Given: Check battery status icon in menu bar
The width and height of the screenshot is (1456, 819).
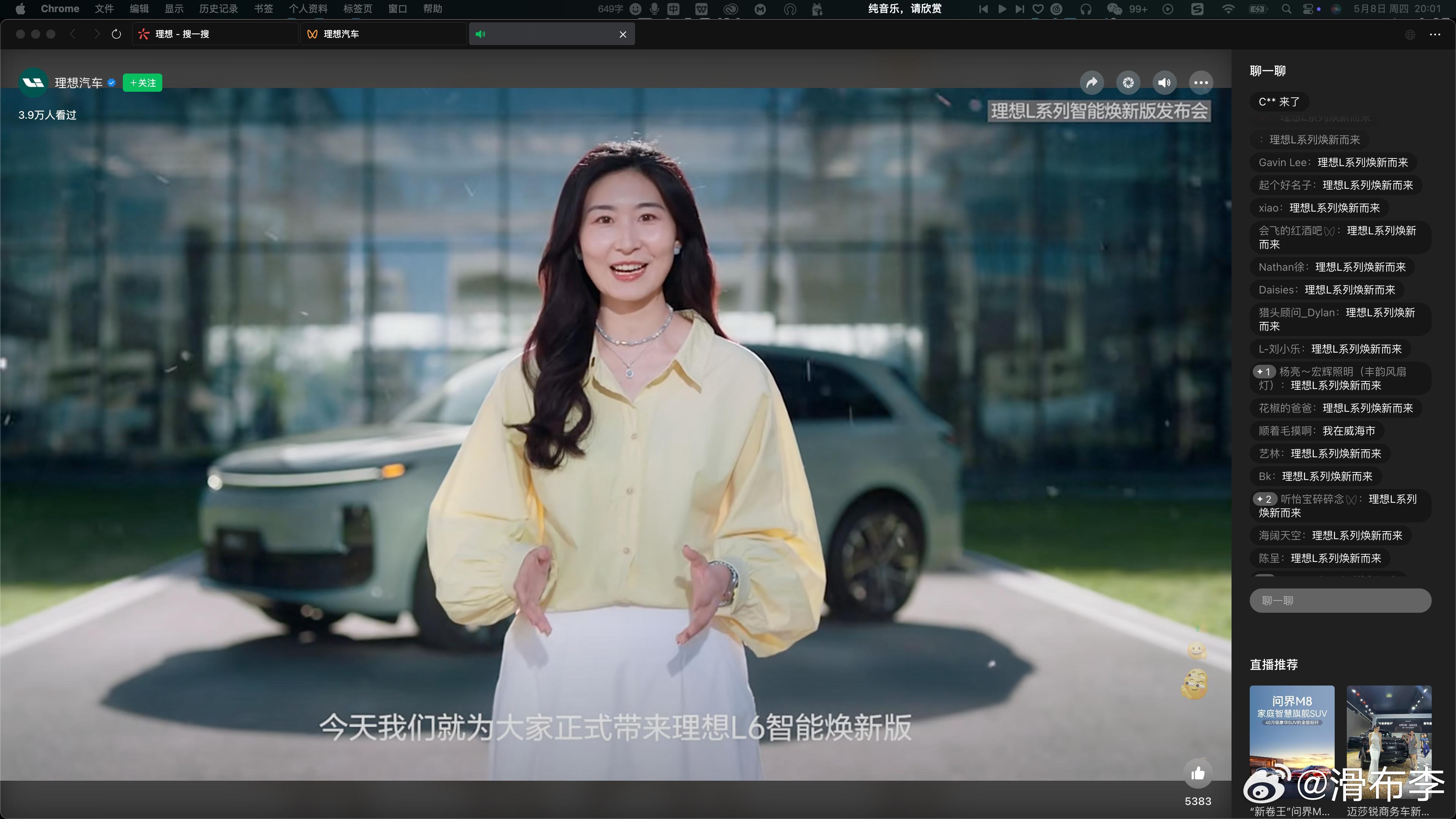Looking at the screenshot, I should 1258,8.
